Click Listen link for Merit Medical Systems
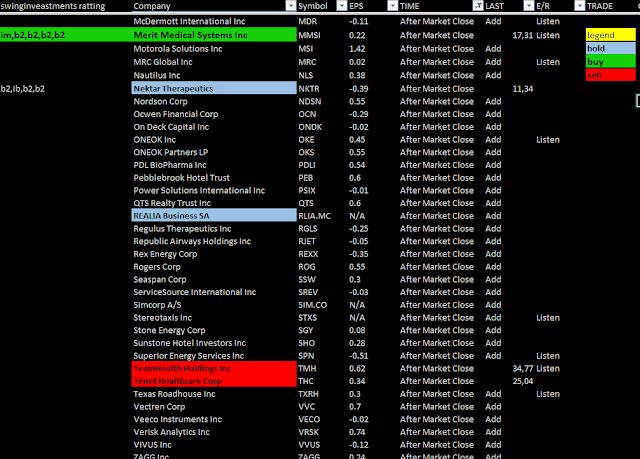 tap(548, 35)
